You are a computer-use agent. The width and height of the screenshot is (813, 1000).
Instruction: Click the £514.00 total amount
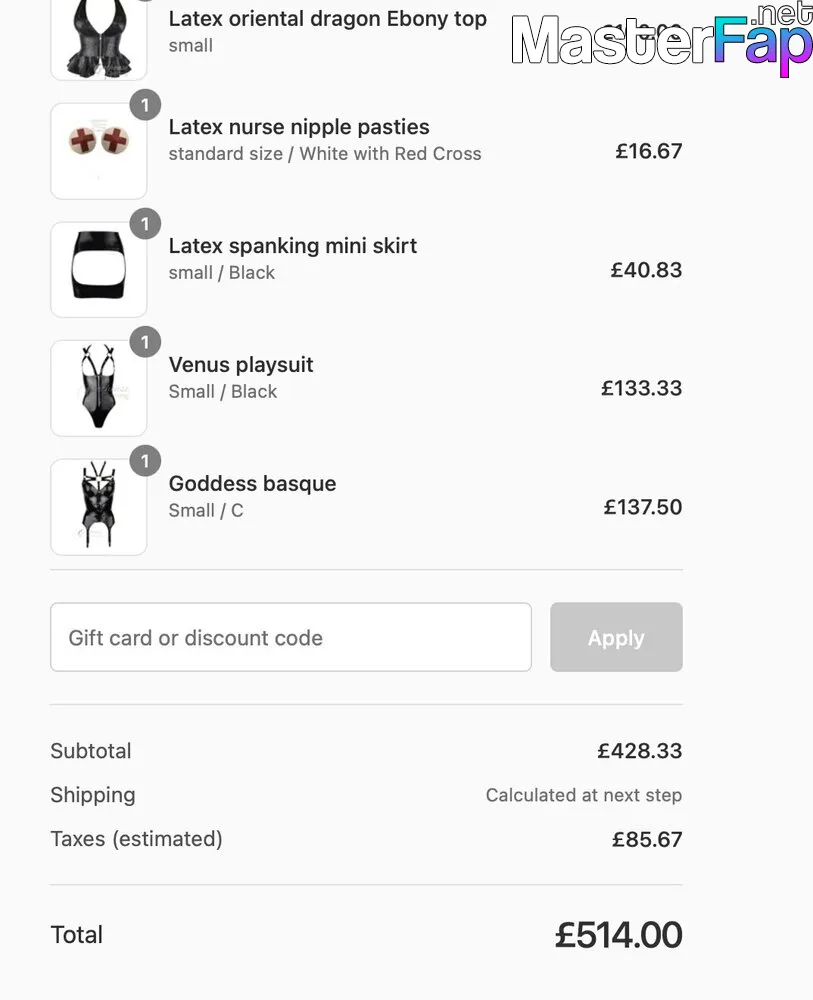(619, 935)
